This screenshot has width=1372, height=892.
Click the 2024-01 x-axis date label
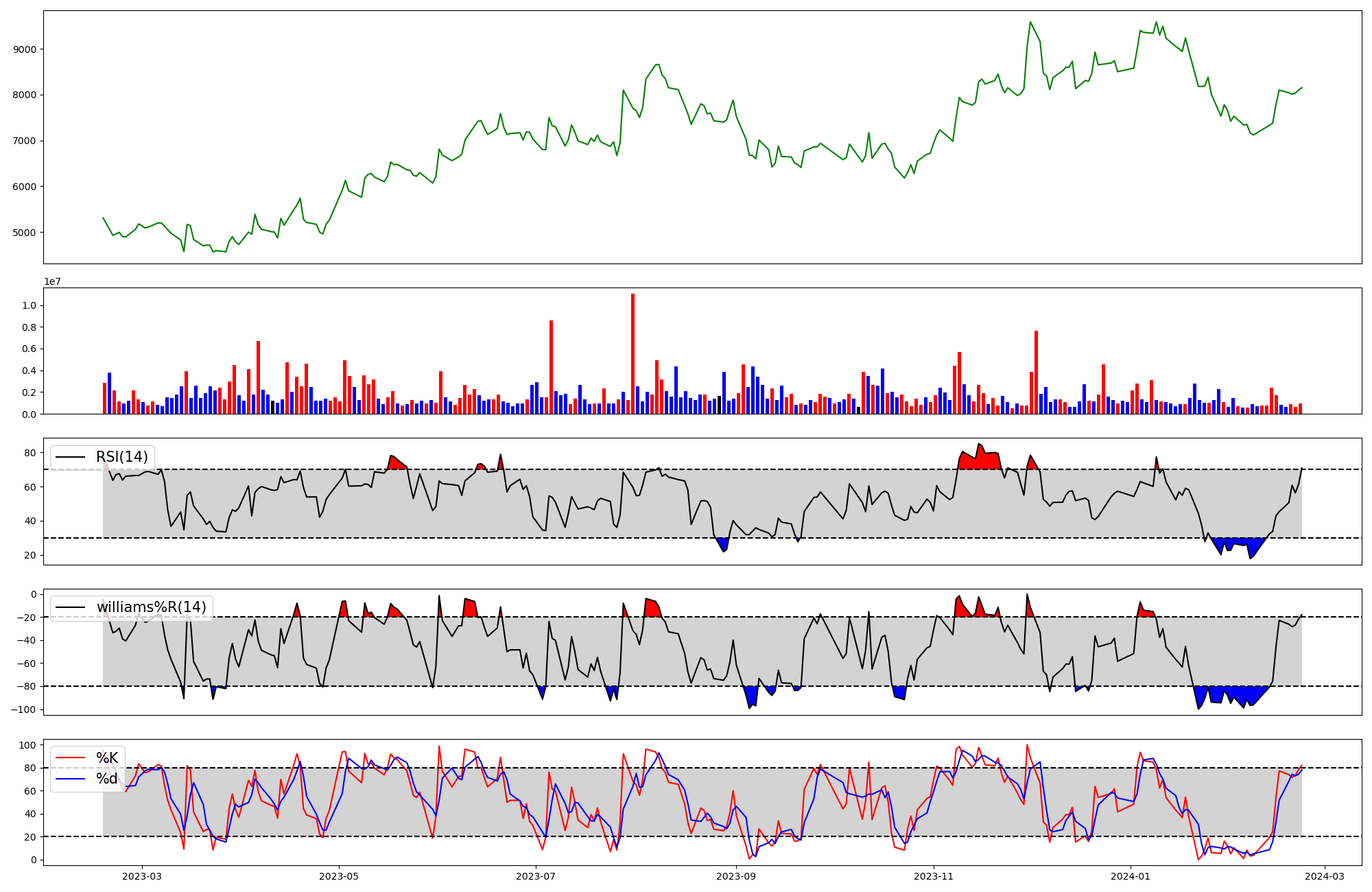pos(1130,876)
